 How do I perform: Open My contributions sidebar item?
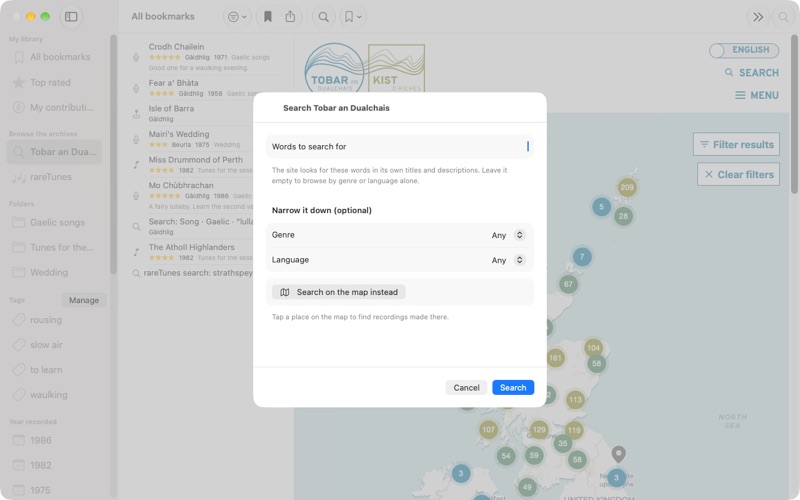tap(55, 107)
